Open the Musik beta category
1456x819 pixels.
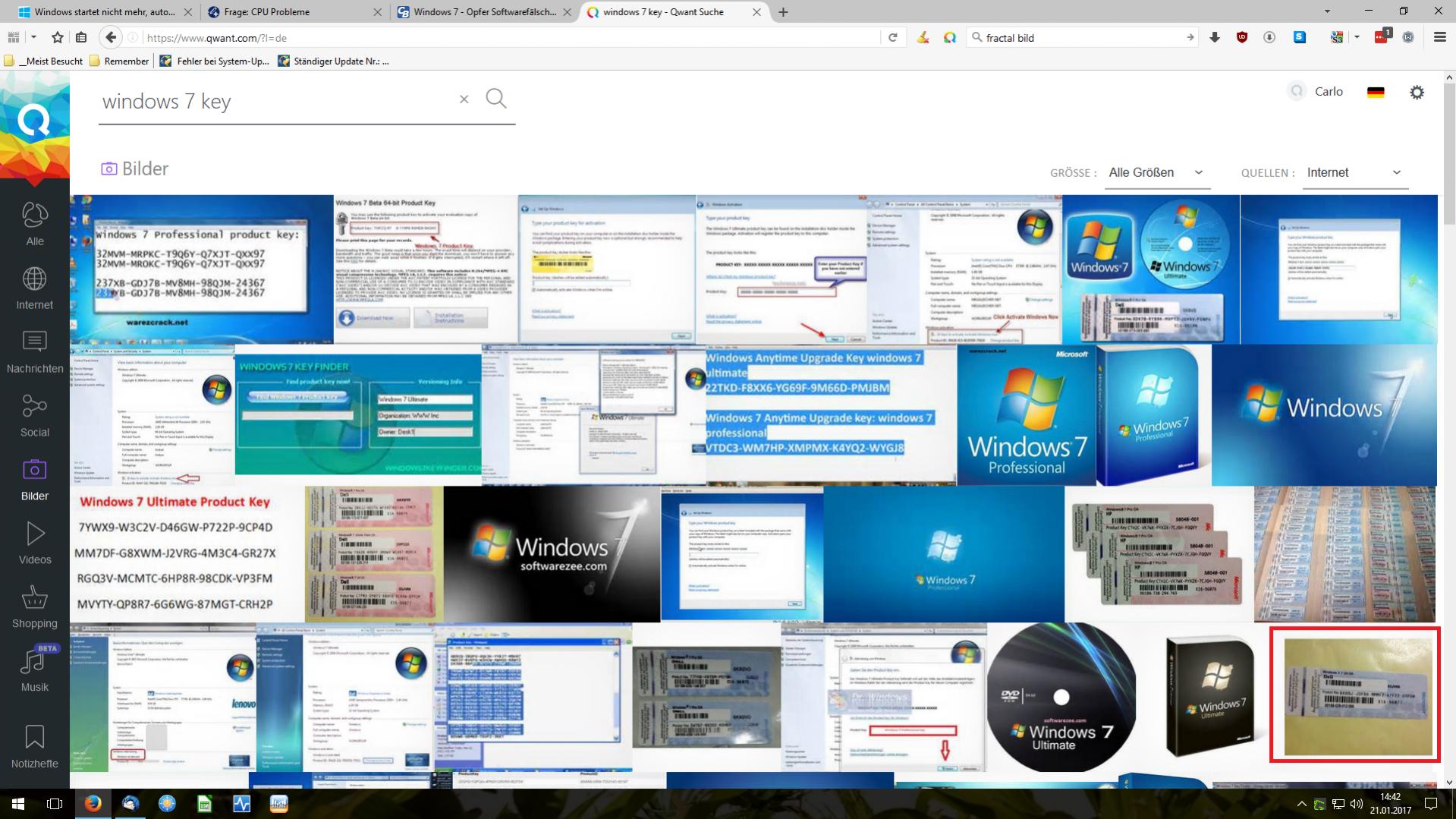point(34,669)
